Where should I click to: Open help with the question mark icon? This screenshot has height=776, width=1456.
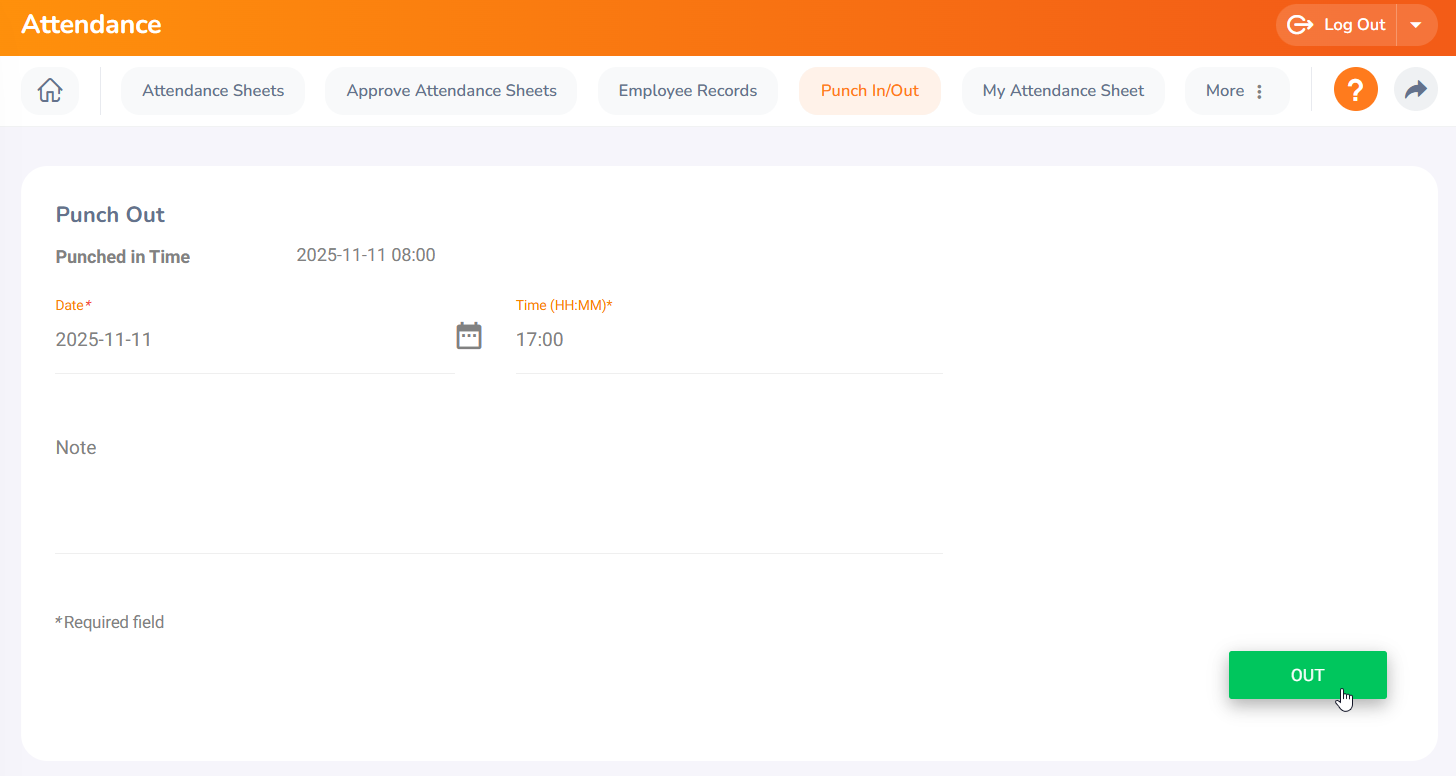click(1355, 91)
